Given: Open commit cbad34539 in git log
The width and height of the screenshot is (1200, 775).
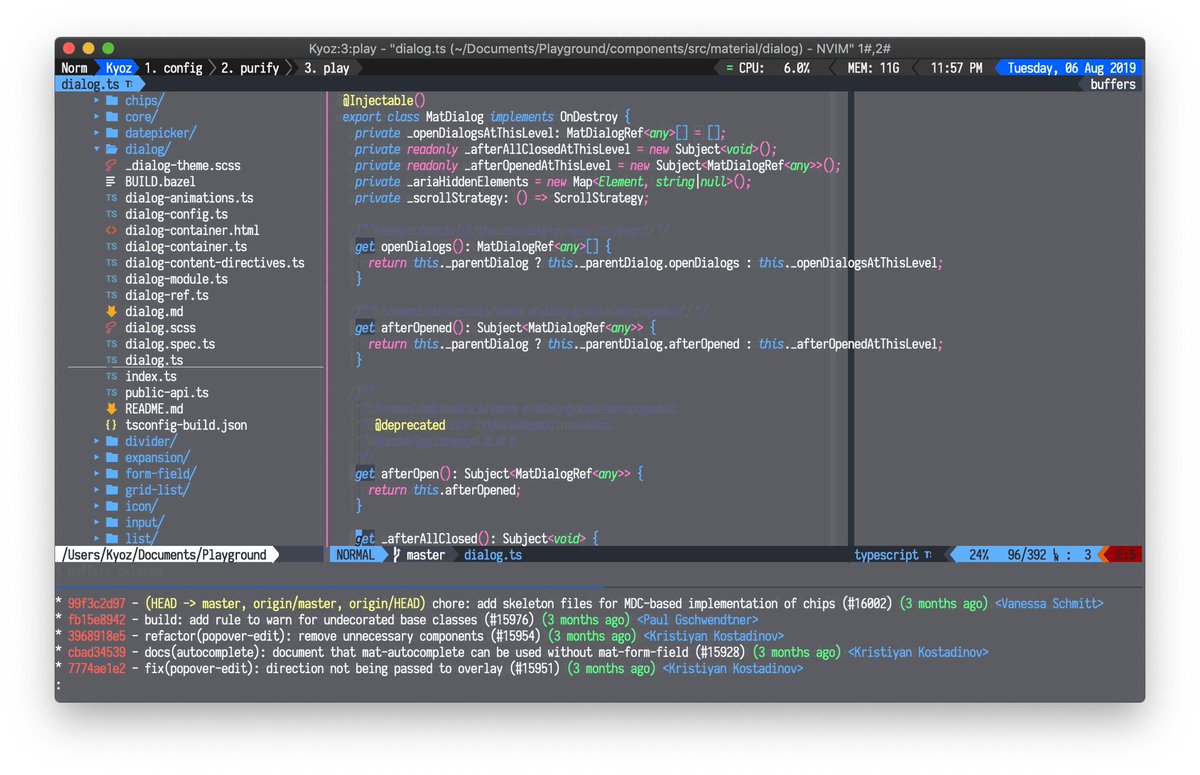Looking at the screenshot, I should coord(97,652).
